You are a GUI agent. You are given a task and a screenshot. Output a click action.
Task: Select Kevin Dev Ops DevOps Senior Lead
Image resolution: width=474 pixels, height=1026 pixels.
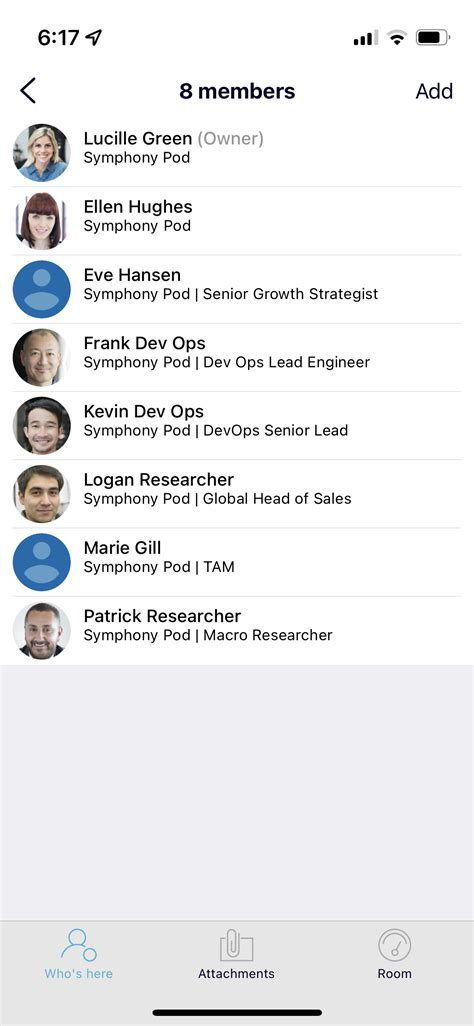pyautogui.click(x=237, y=425)
